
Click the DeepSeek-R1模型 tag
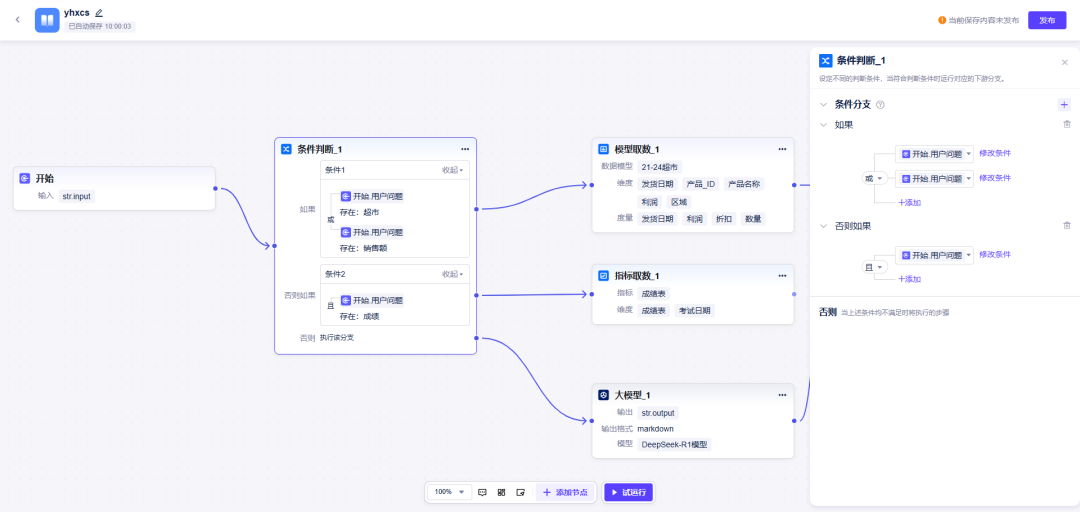click(674, 444)
